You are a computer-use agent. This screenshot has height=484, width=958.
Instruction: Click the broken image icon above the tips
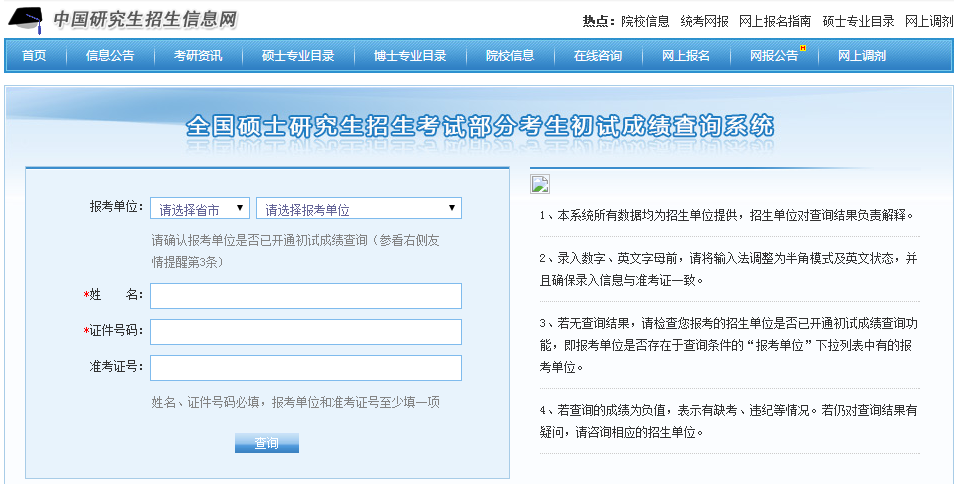click(x=540, y=184)
